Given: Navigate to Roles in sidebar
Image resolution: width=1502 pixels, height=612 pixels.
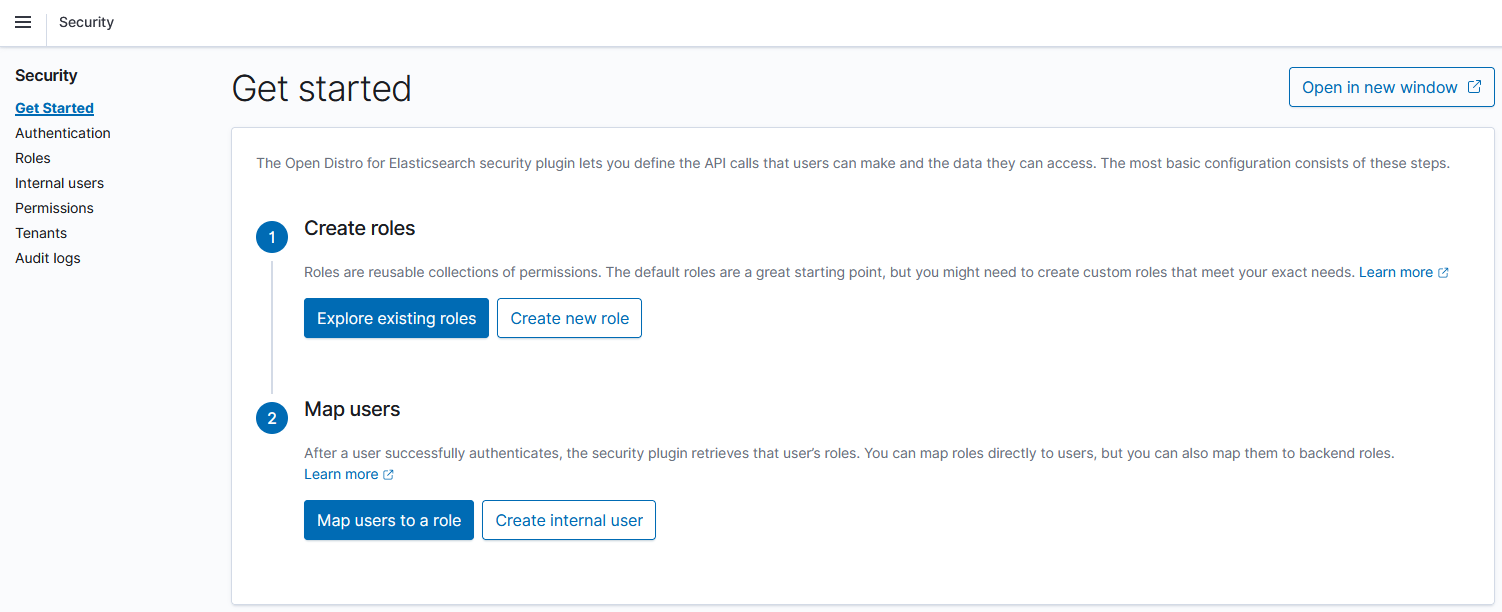Looking at the screenshot, I should coord(33,158).
